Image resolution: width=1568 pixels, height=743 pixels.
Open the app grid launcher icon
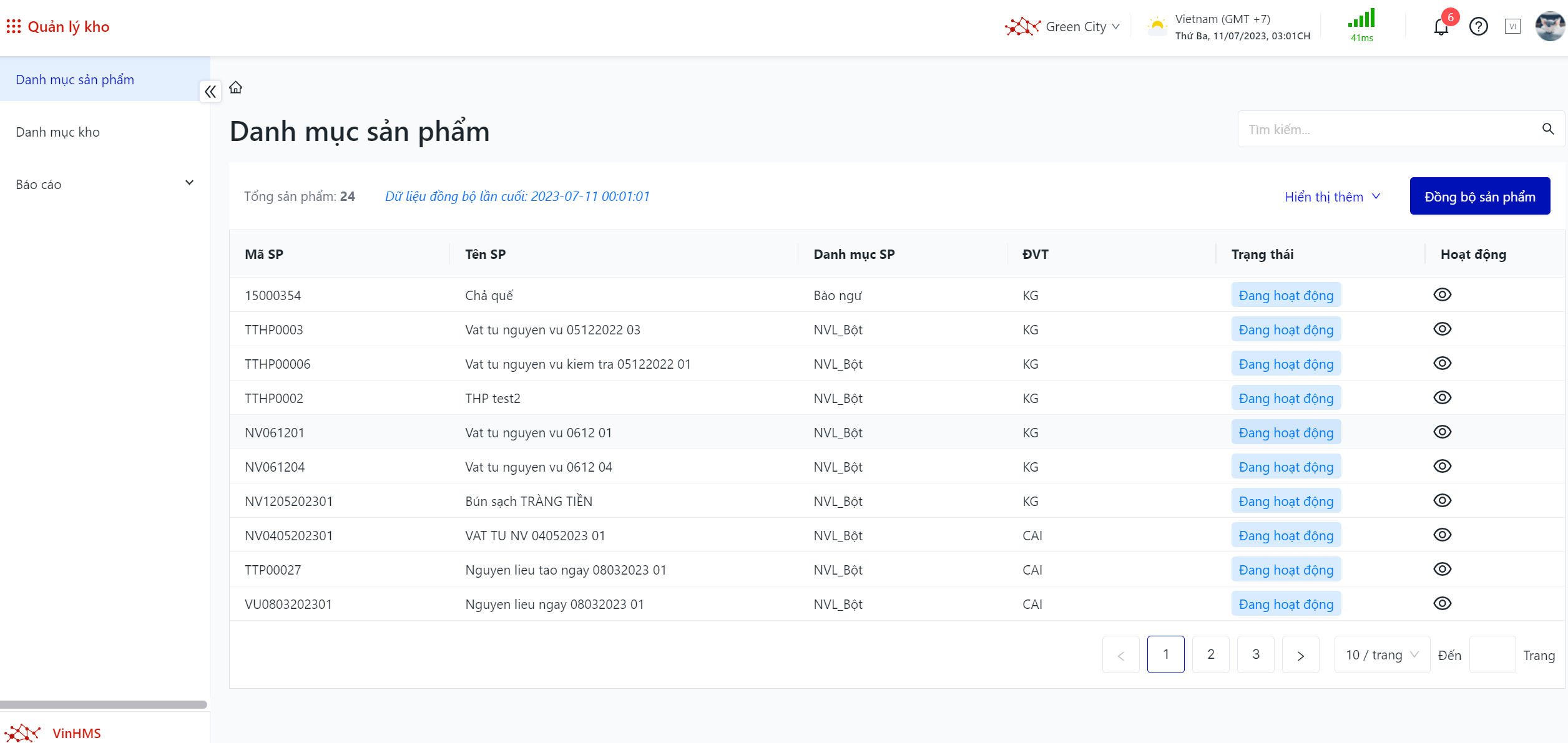click(14, 26)
